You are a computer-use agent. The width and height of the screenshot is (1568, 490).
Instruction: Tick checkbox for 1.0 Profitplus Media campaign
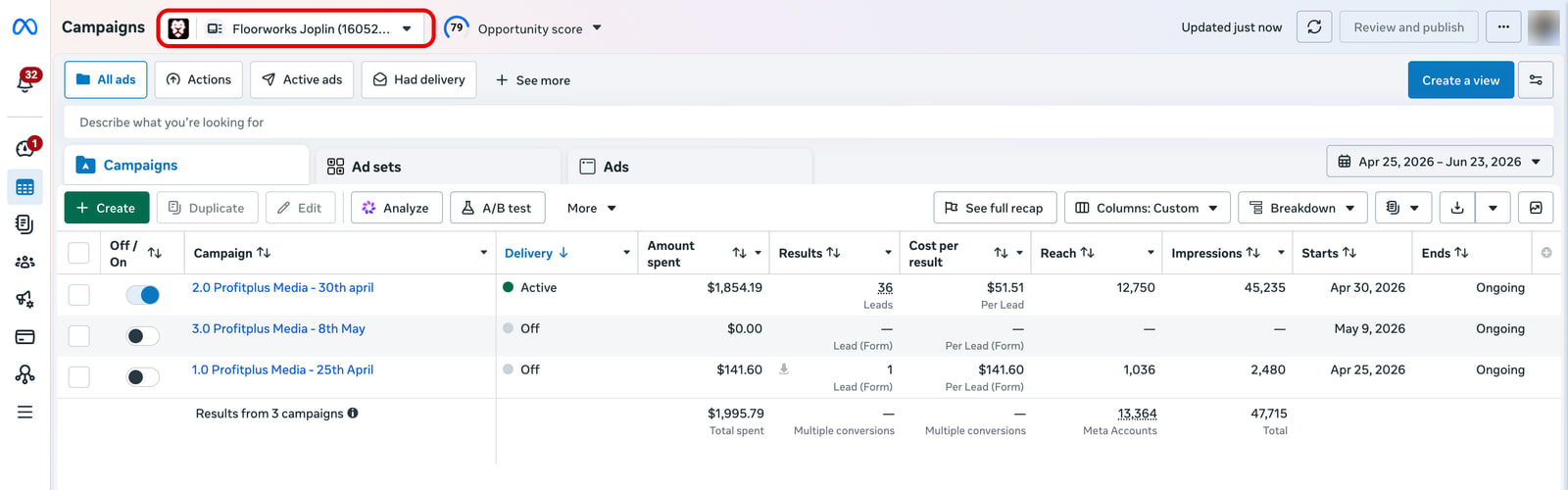point(79,377)
